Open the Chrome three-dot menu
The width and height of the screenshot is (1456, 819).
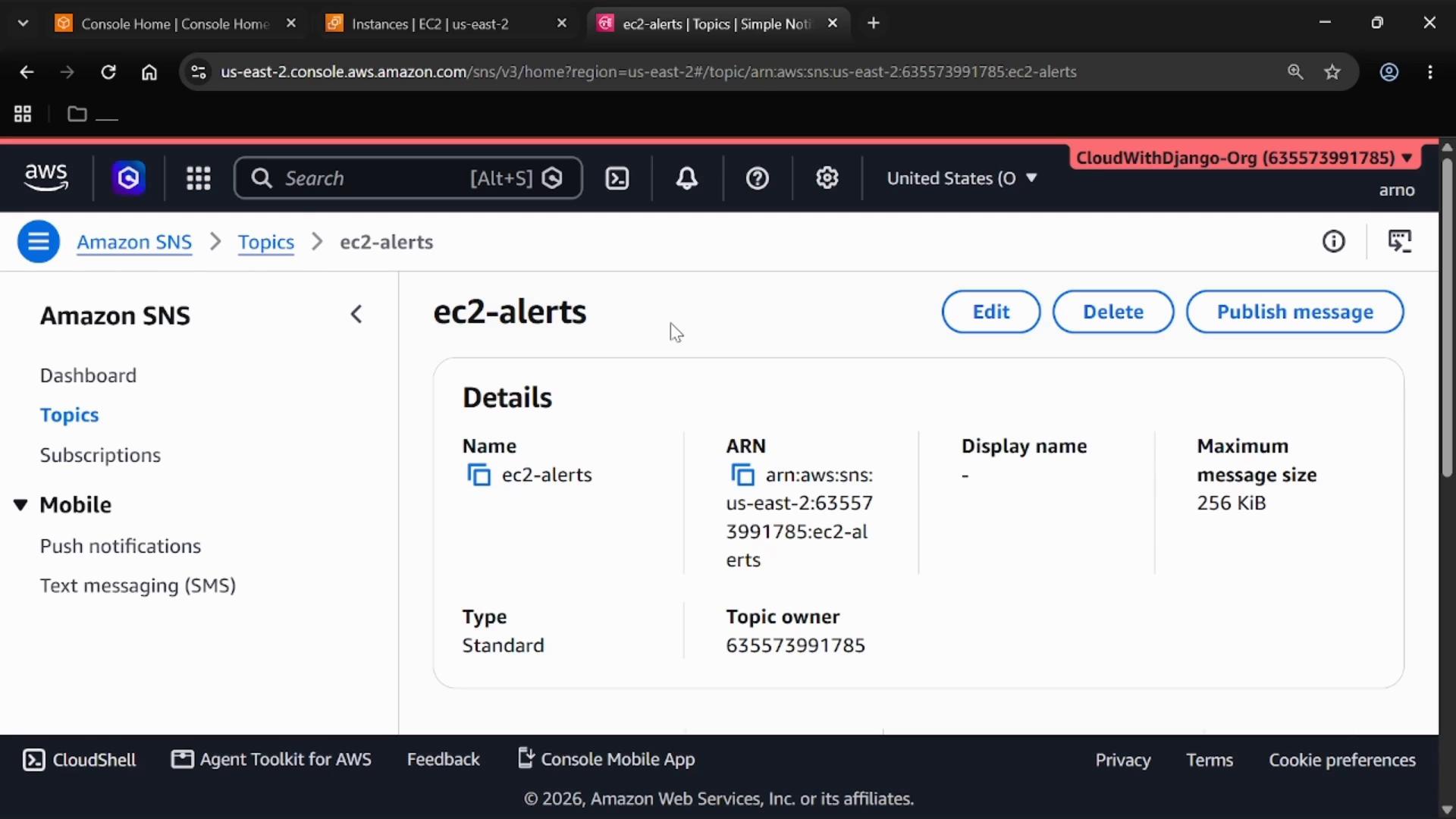point(1430,72)
